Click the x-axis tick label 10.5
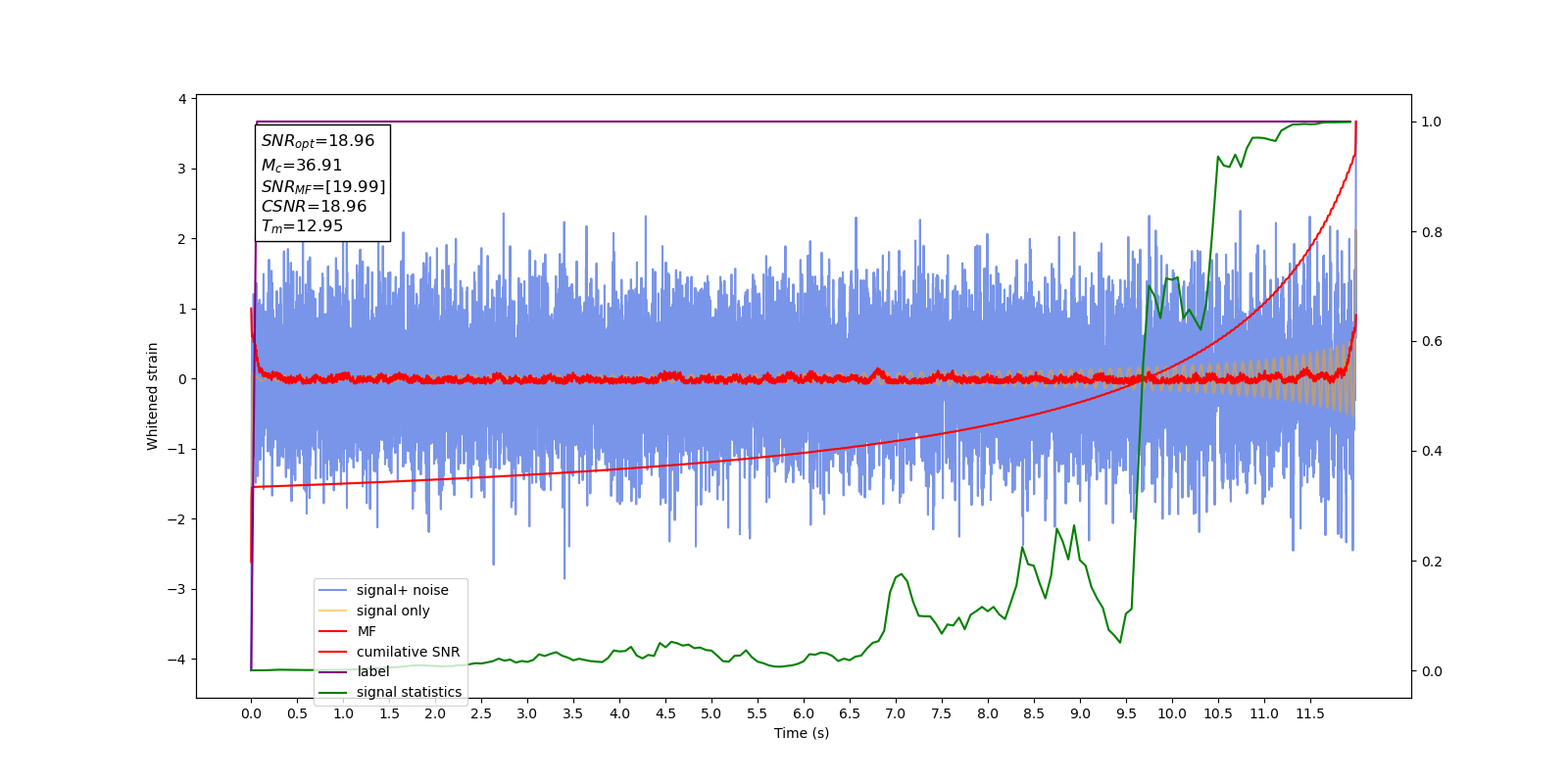Image resolution: width=1568 pixels, height=784 pixels. (x=1218, y=713)
